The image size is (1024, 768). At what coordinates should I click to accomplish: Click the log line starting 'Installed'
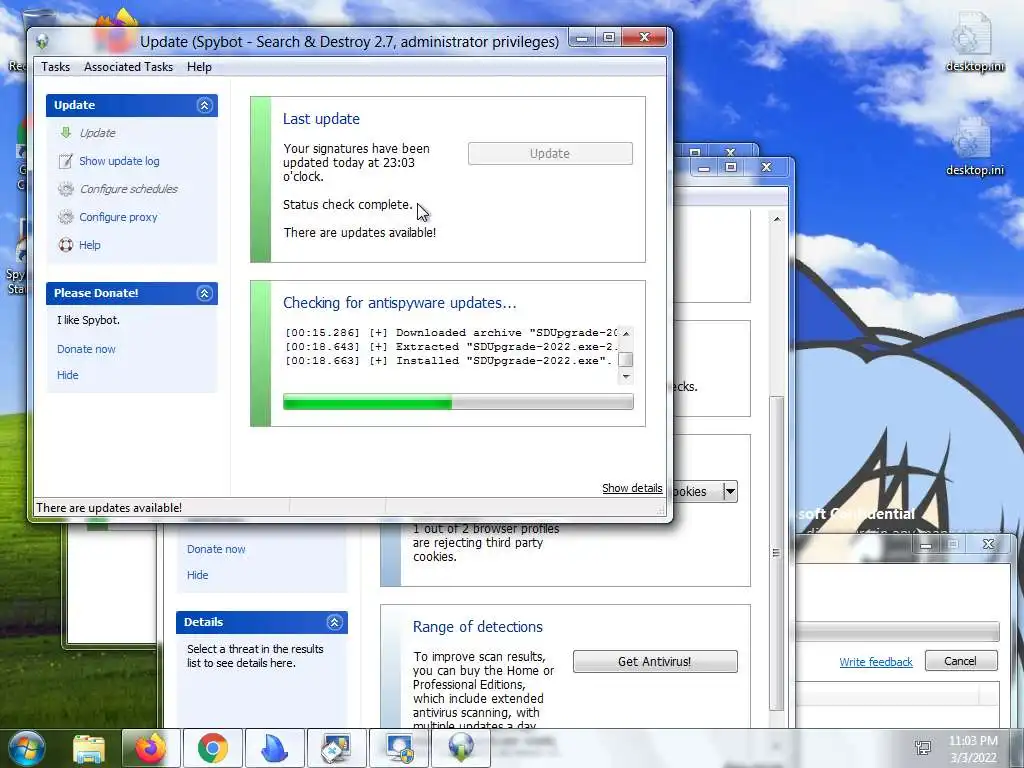pos(449,360)
